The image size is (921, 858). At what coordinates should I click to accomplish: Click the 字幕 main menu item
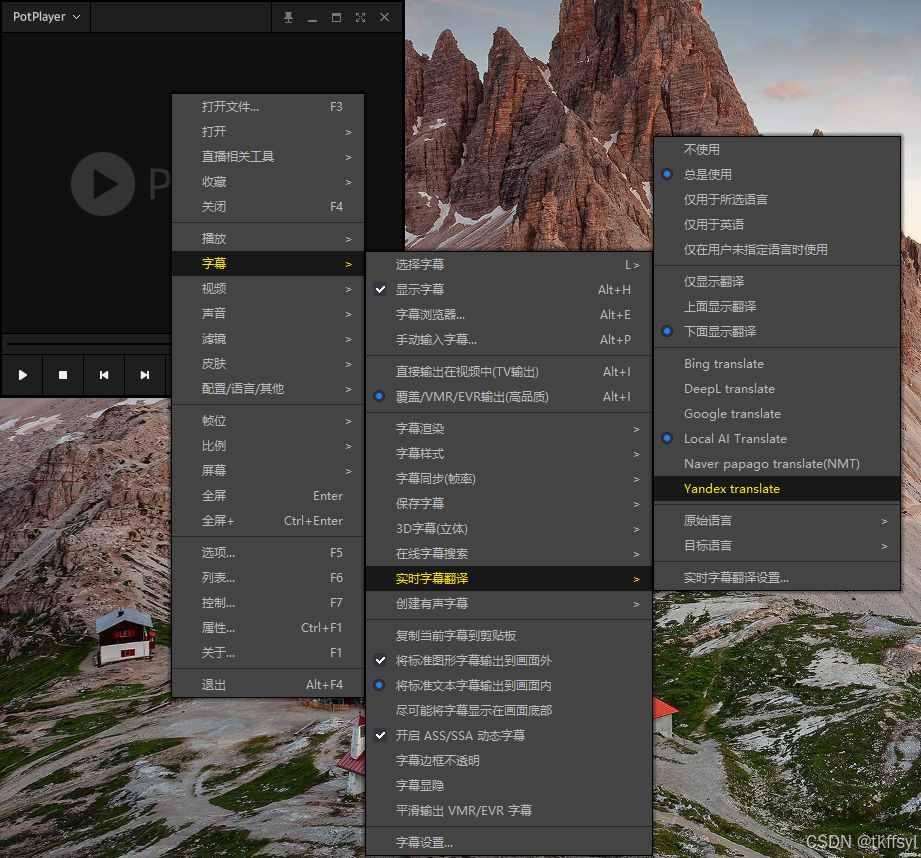tap(268, 264)
